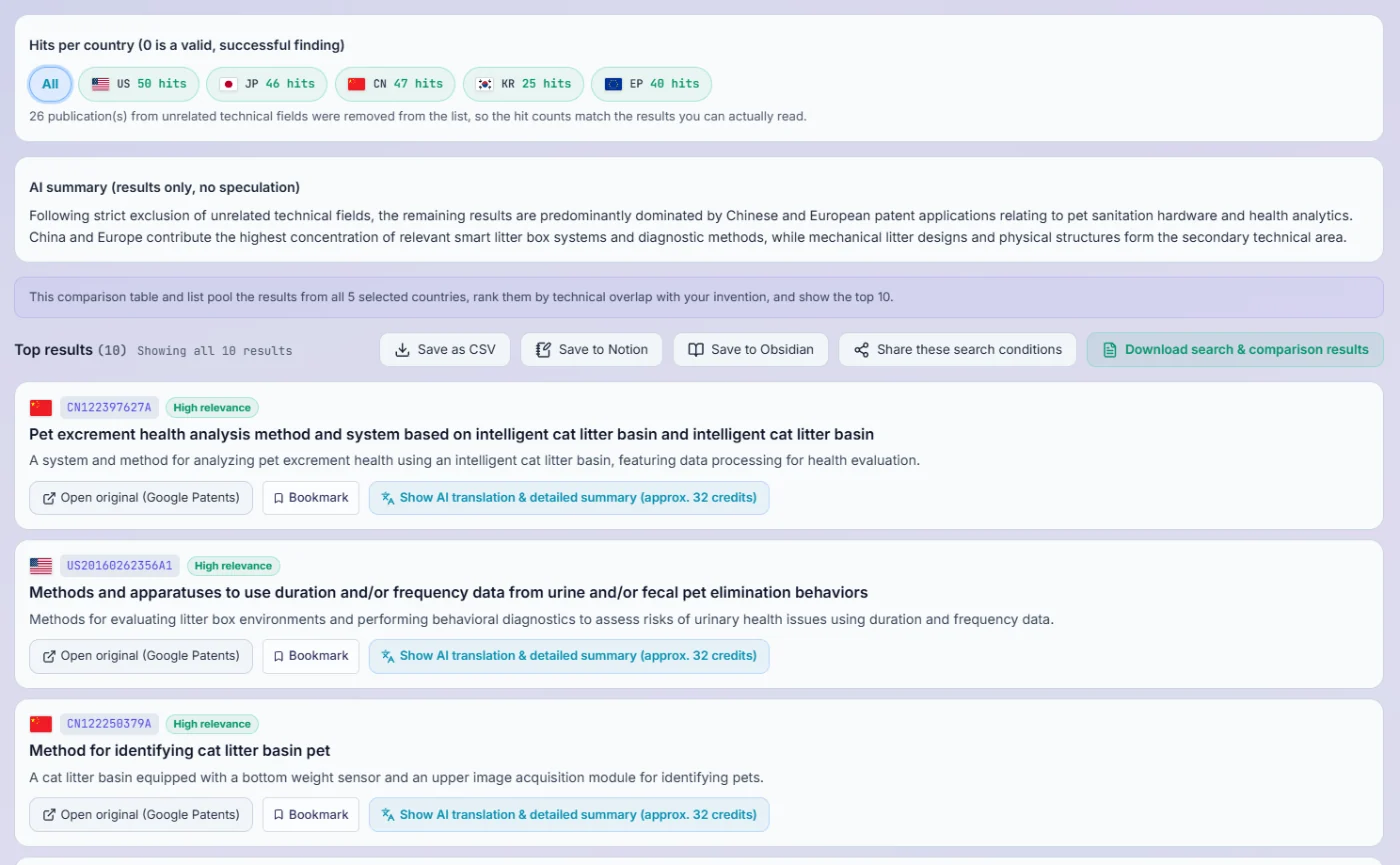The image size is (1400, 865).
Task: Bookmark the CN122250379A cat litter patent
Action: [311, 814]
